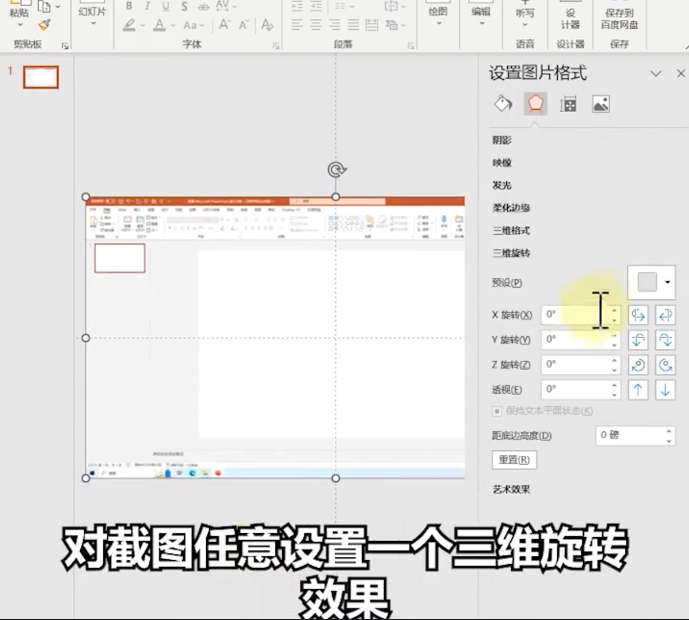Viewport: 689px width, 620px height.
Task: Click the text highlight pen icon
Action: point(129,25)
